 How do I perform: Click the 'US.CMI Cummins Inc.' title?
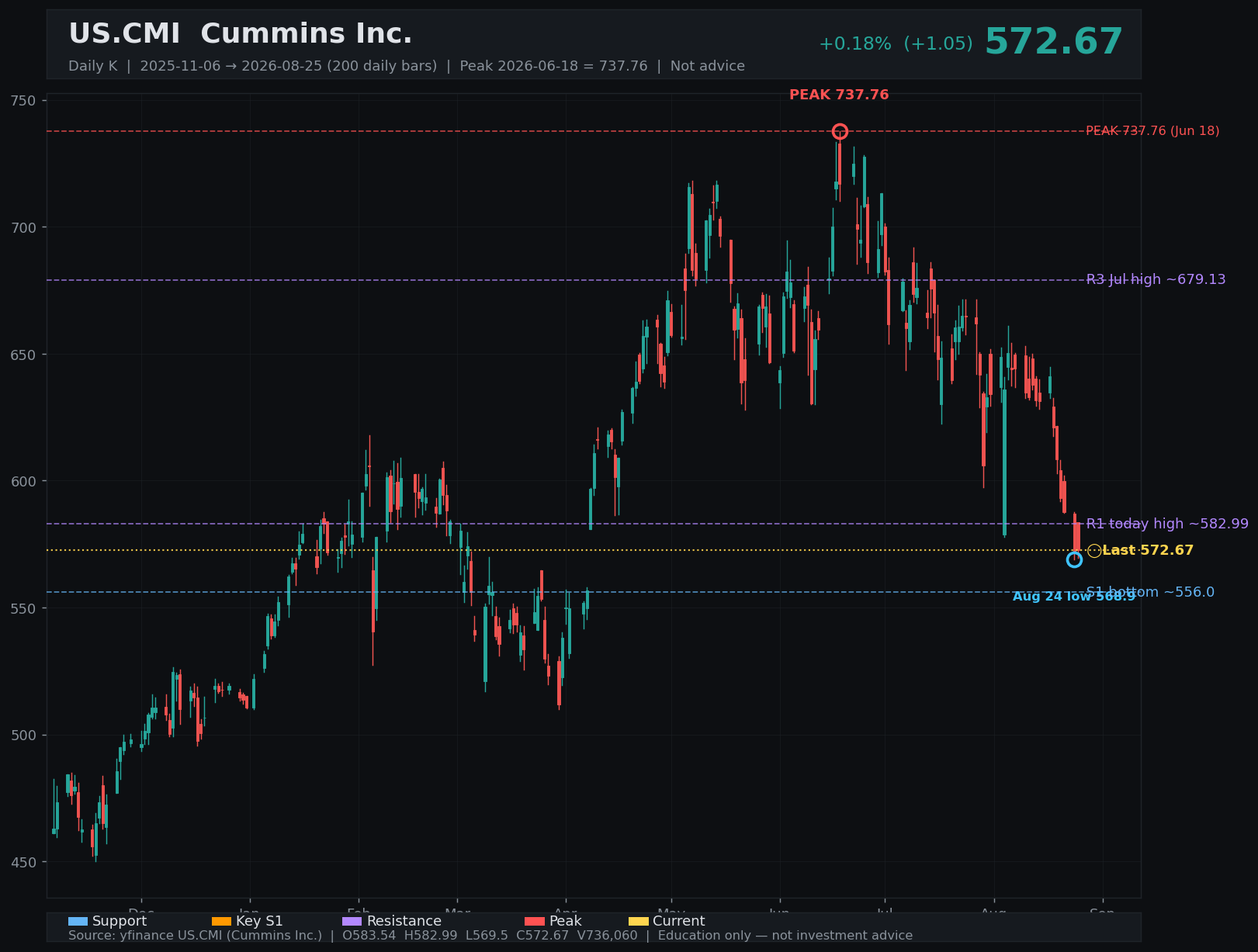241,34
